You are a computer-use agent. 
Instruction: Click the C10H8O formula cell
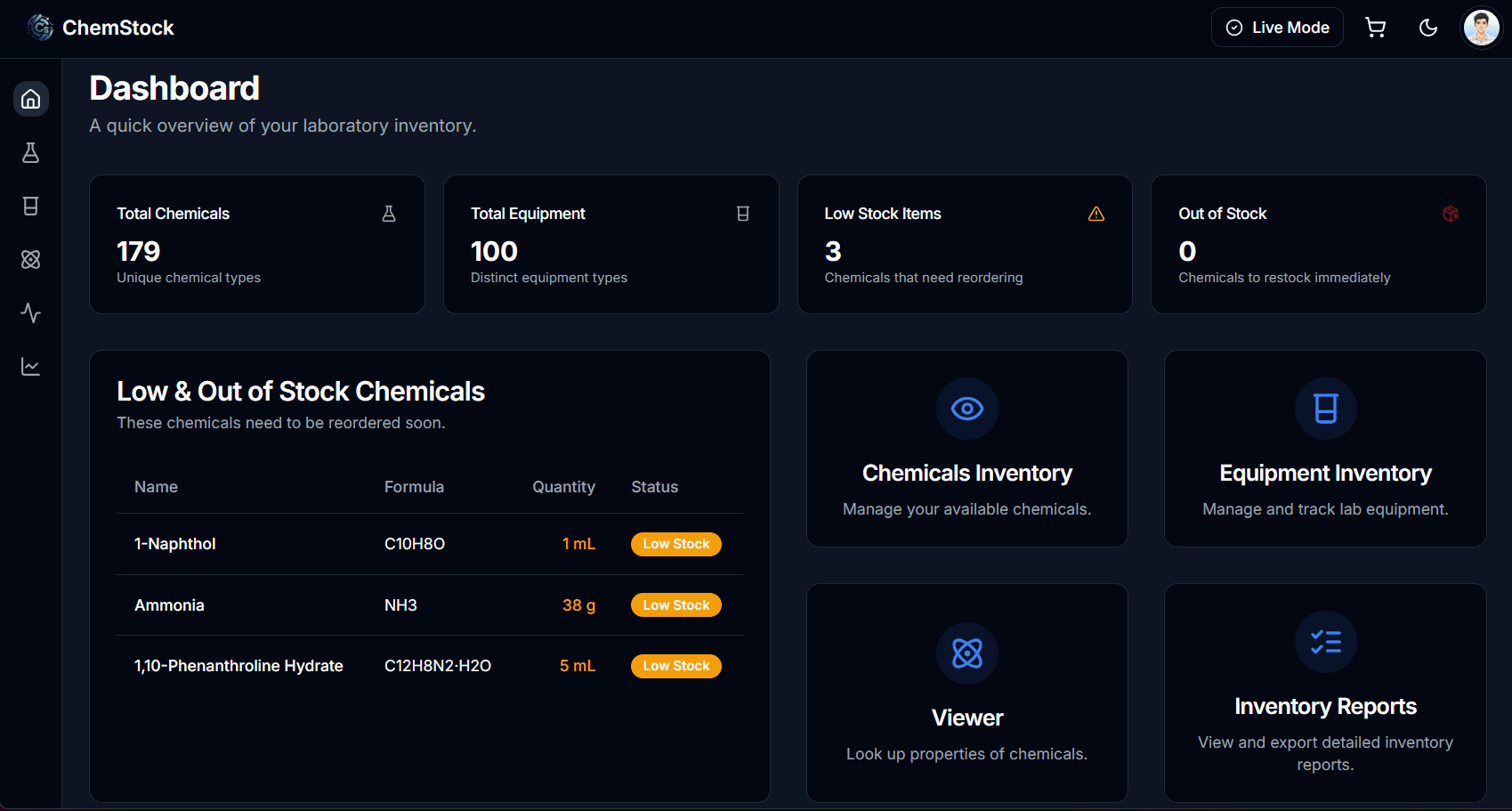415,544
